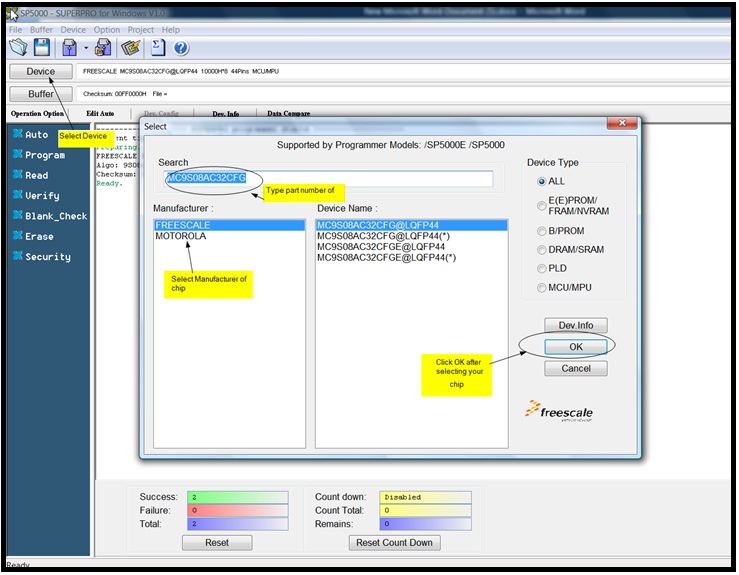
Task: Run the Program operation in the sidebar
Action: click(45, 155)
